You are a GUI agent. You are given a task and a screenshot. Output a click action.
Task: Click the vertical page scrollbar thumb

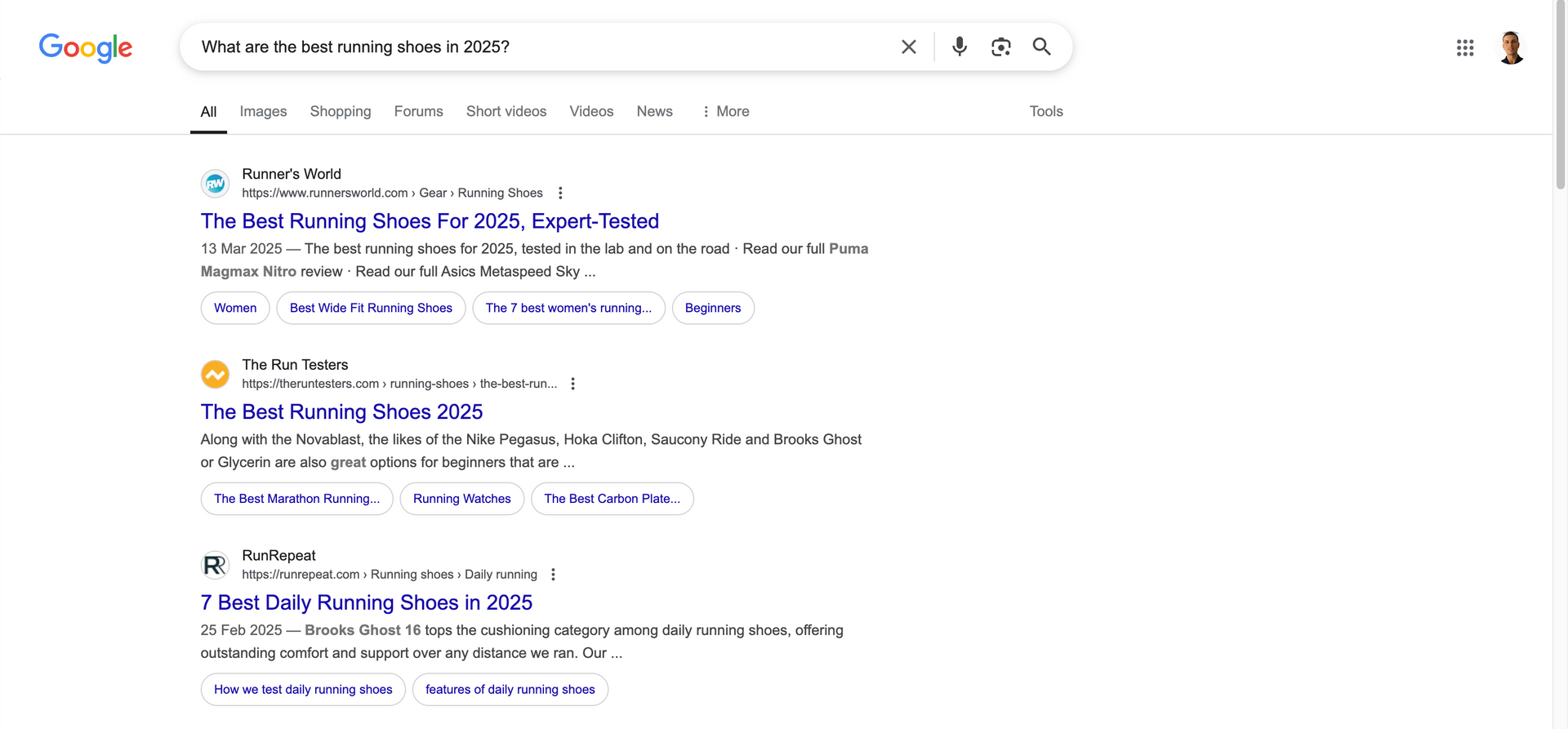pos(1561,96)
